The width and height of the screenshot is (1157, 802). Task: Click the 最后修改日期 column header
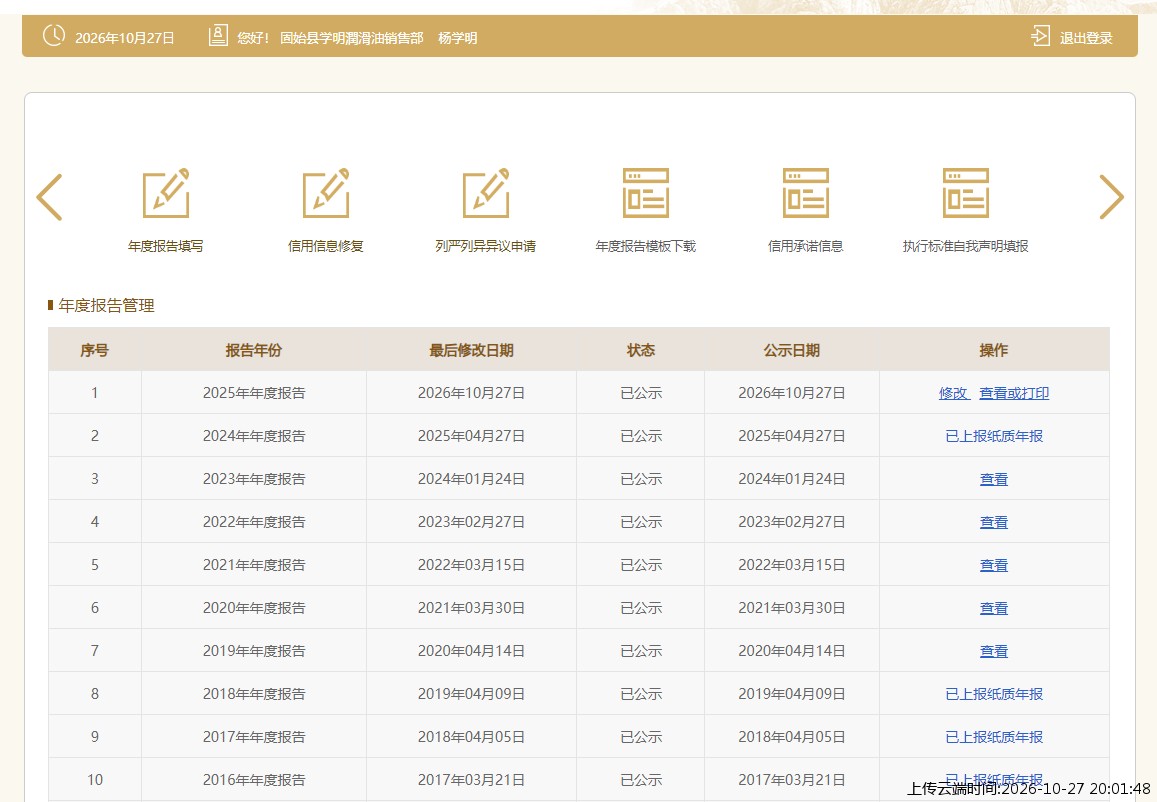[x=472, y=350]
